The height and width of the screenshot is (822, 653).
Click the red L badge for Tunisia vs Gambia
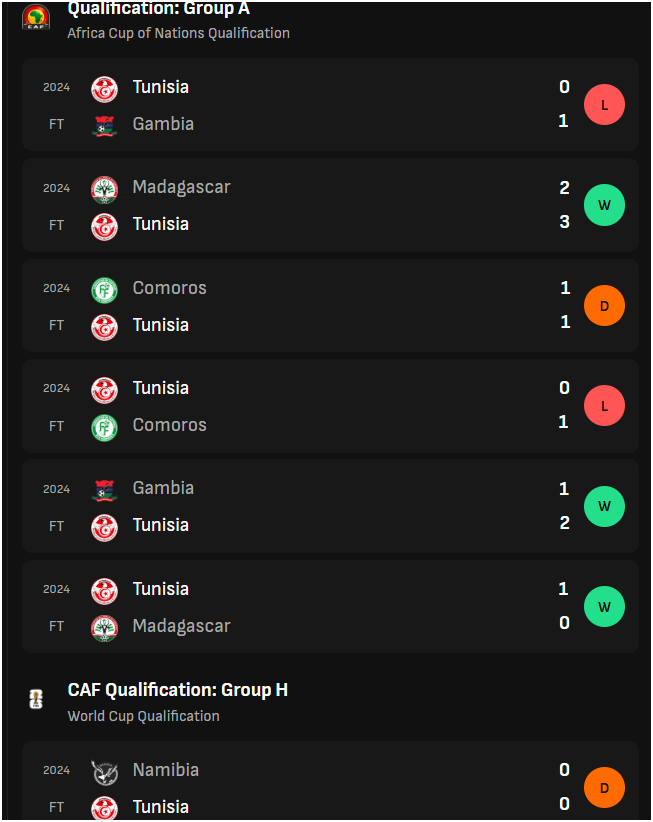tap(604, 104)
